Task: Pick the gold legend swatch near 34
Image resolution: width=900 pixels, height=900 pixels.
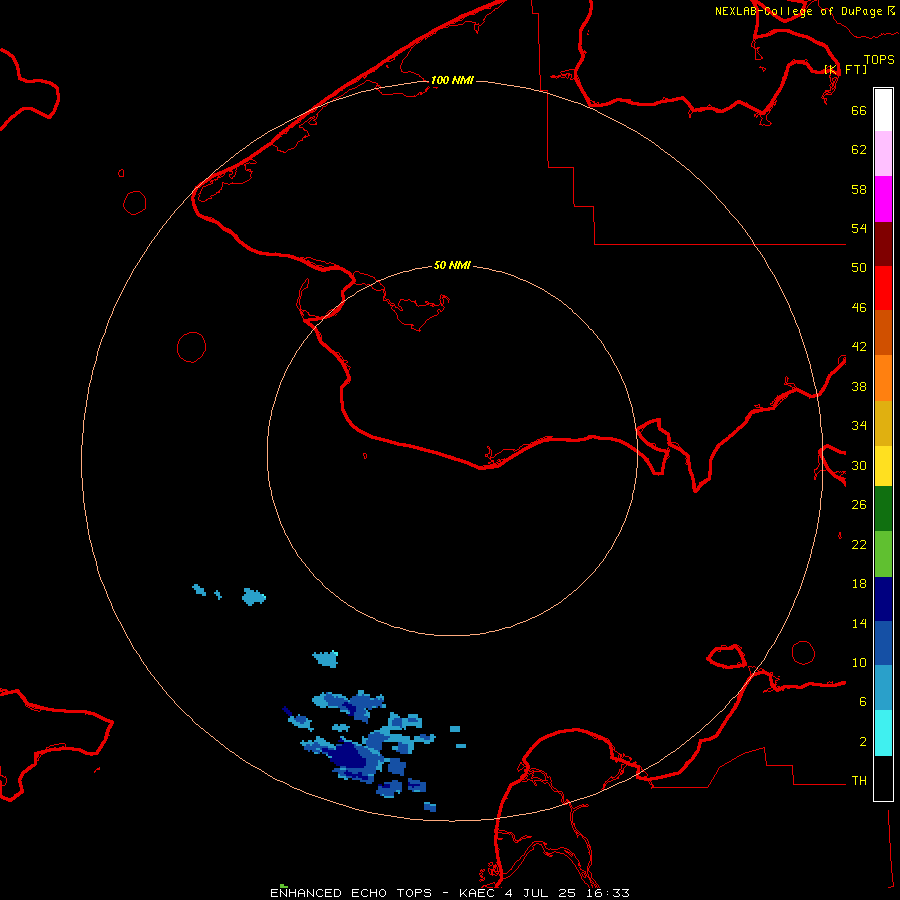Action: 883,423
